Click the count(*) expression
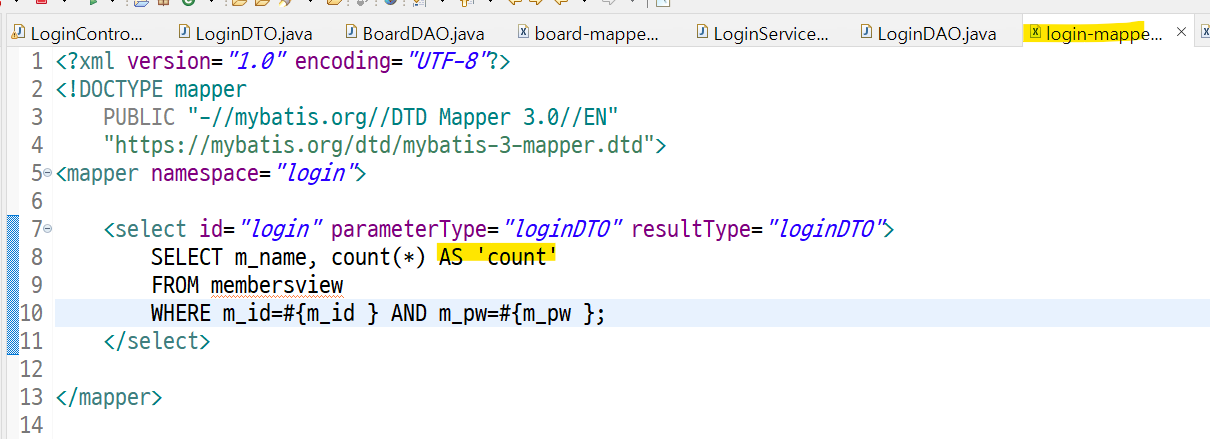The height and width of the screenshot is (439, 1210). pyautogui.click(x=380, y=257)
